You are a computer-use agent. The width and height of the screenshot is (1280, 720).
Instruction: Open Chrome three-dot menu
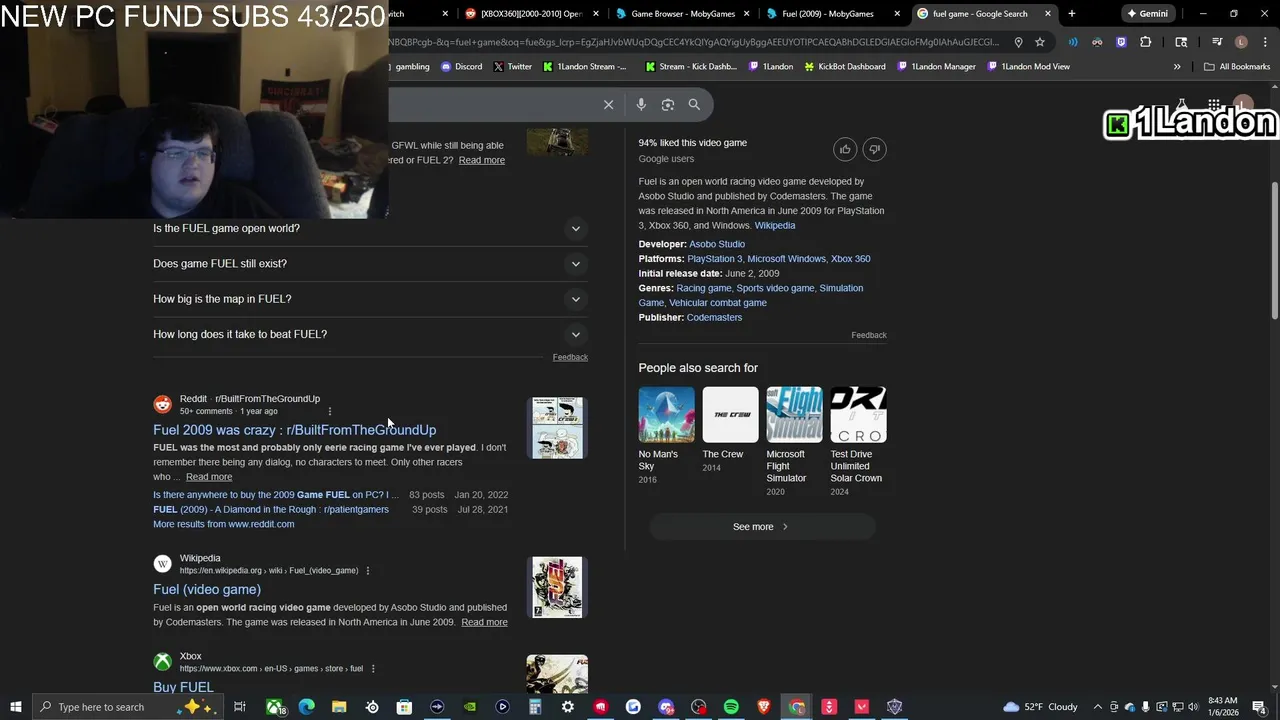click(x=1264, y=42)
